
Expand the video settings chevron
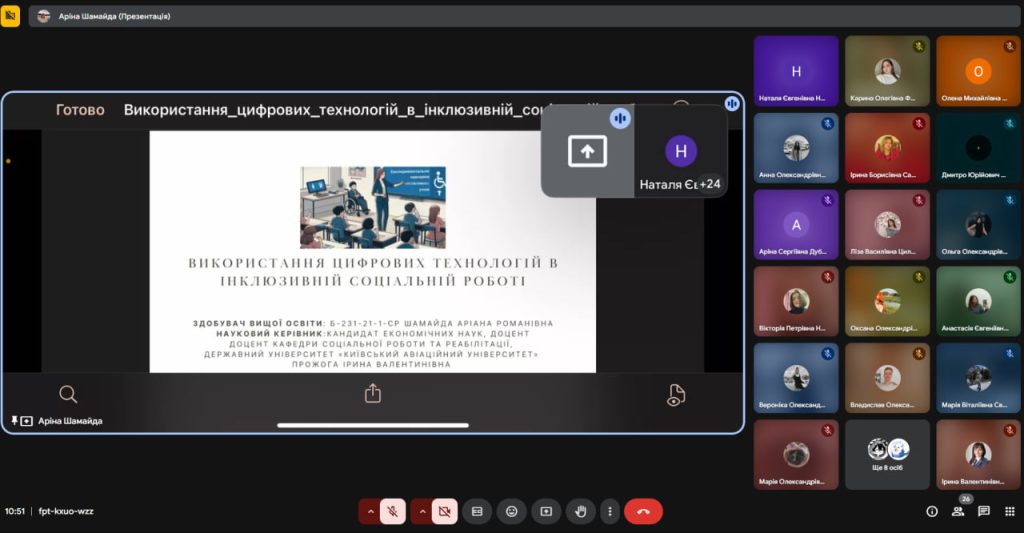click(x=421, y=511)
